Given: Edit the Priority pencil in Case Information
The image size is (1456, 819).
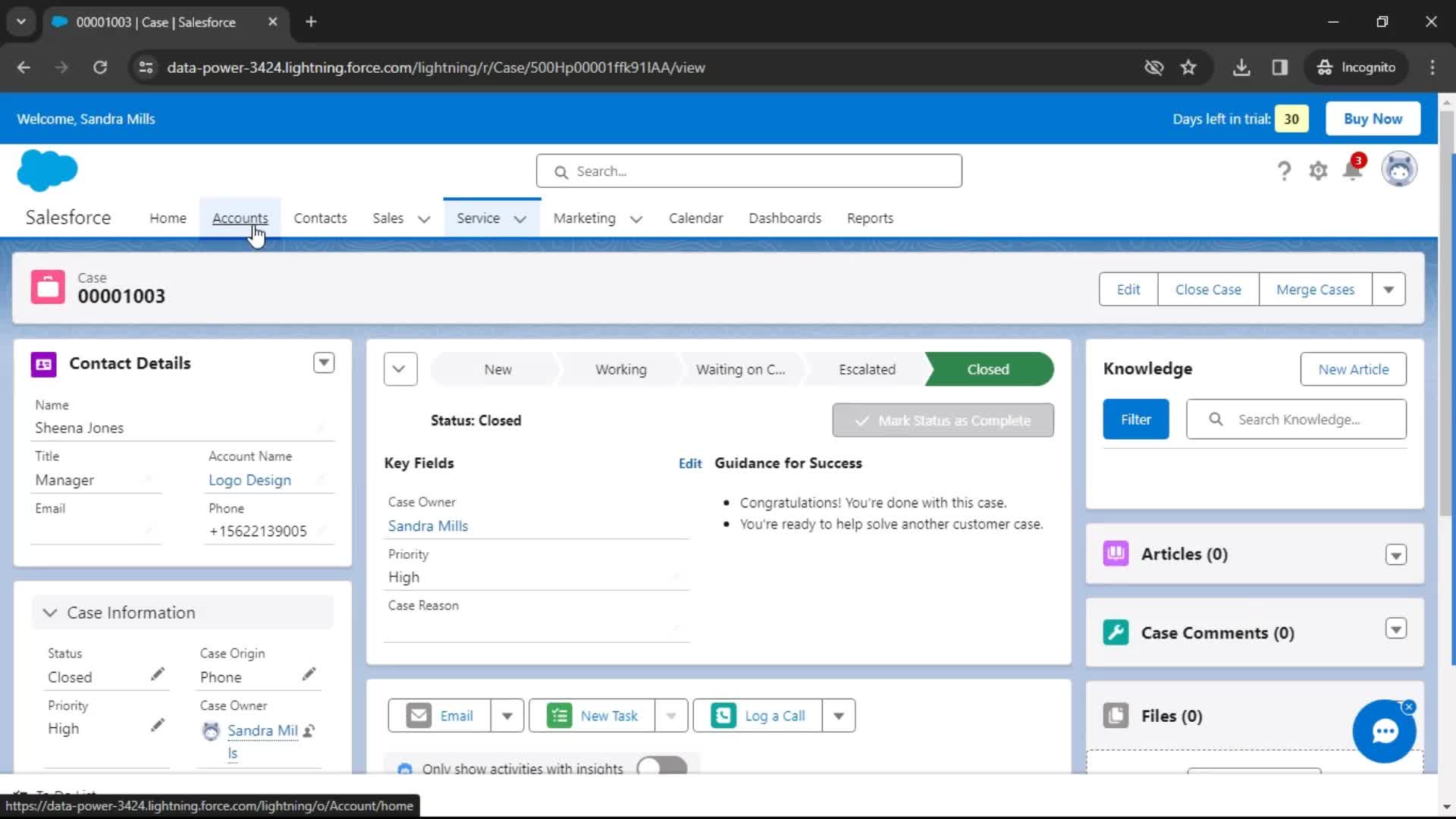Looking at the screenshot, I should [x=157, y=726].
